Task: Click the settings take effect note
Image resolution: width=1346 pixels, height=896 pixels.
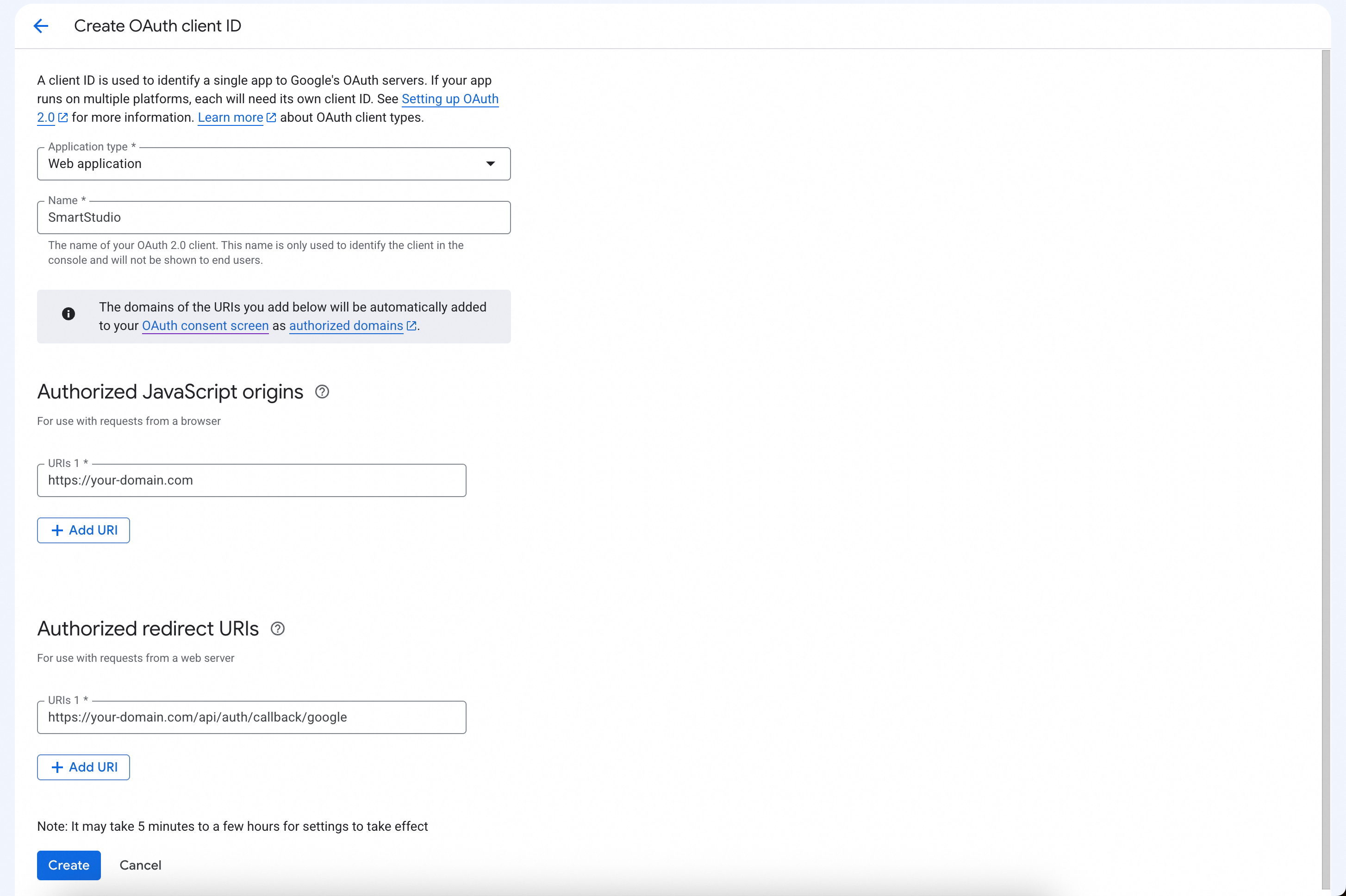Action: [233, 826]
